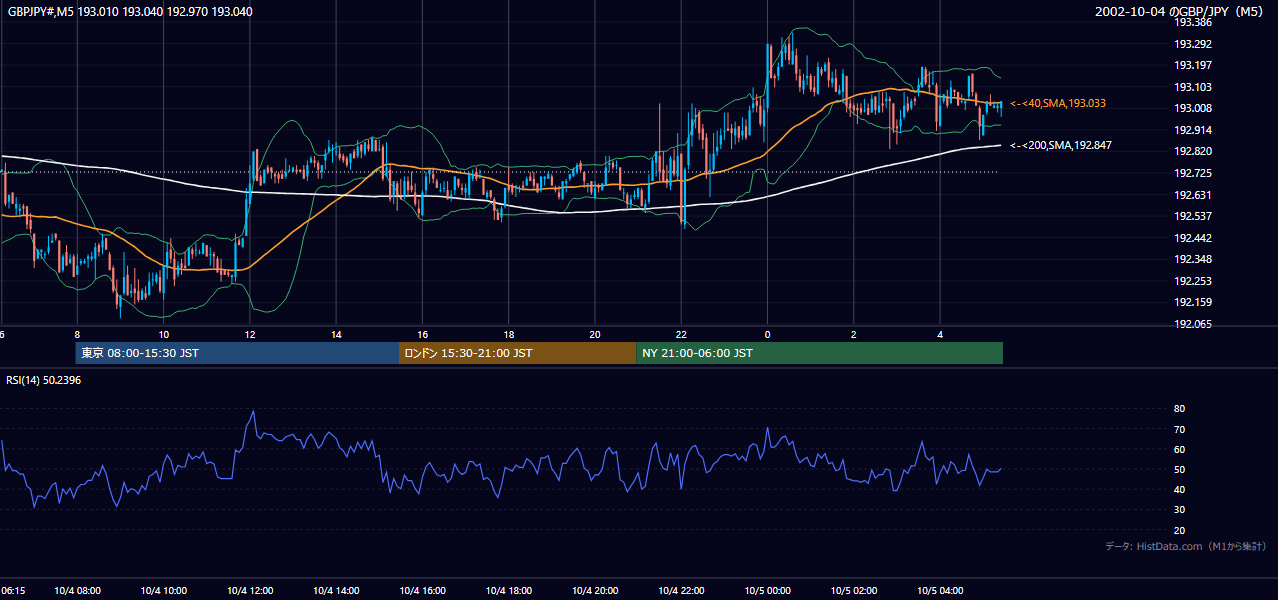
Task: Click hour tick 14 below the price chart
Action: 336,334
